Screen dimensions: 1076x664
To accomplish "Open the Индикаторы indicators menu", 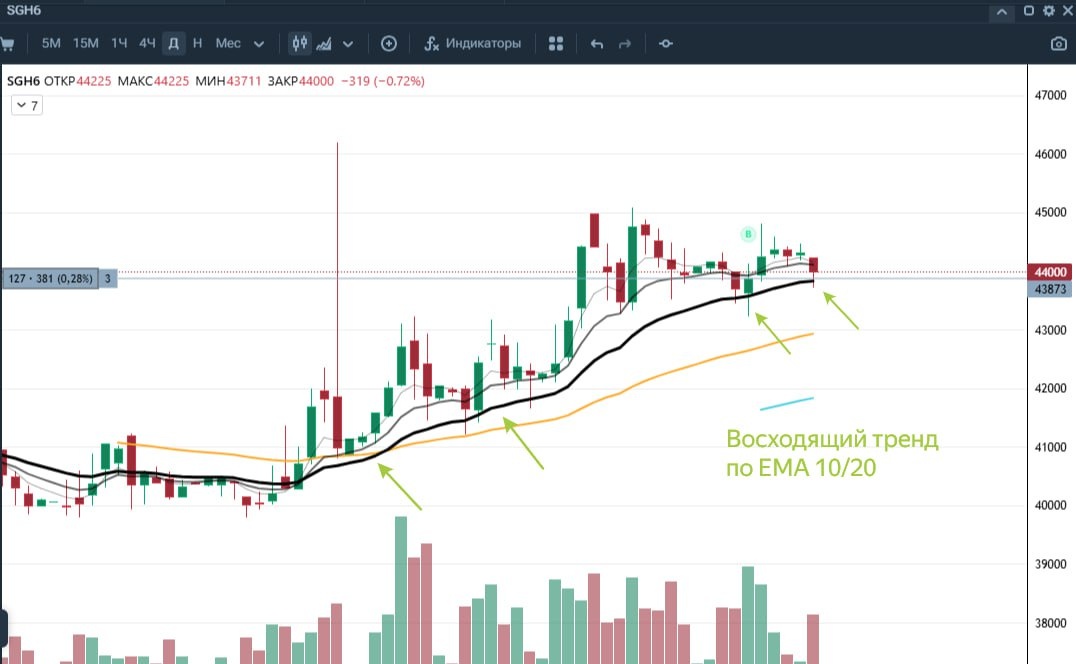I will click(x=472, y=43).
